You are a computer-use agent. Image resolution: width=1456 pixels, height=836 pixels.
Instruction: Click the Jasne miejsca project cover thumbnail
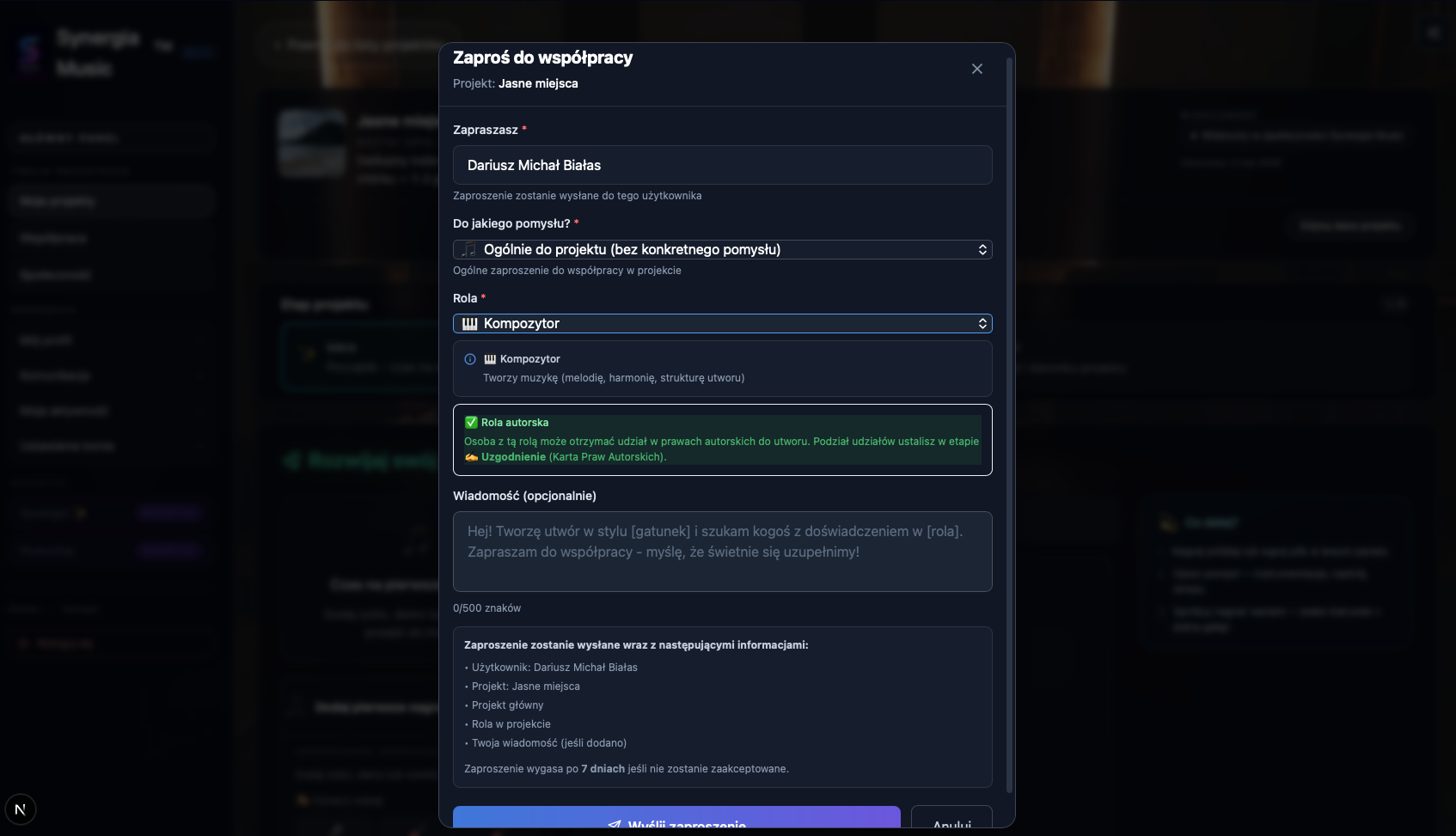312,143
